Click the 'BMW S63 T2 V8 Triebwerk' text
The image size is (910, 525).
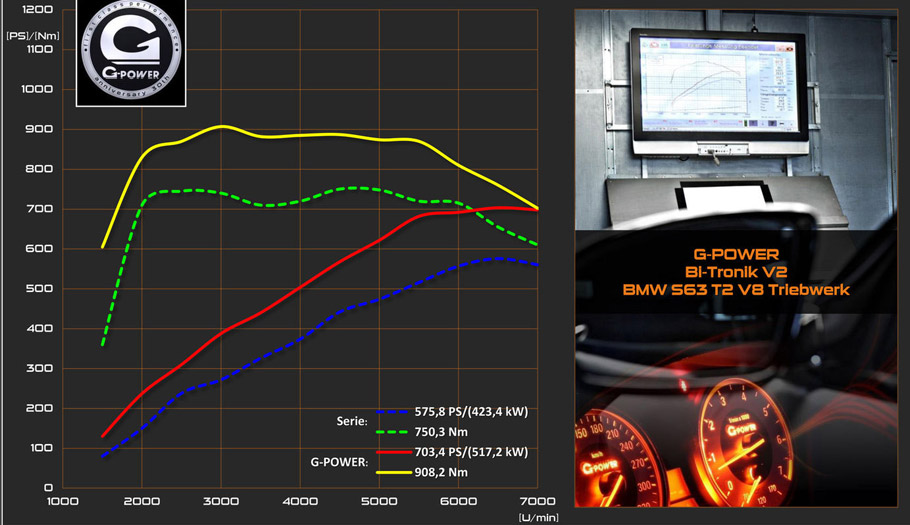[736, 290]
